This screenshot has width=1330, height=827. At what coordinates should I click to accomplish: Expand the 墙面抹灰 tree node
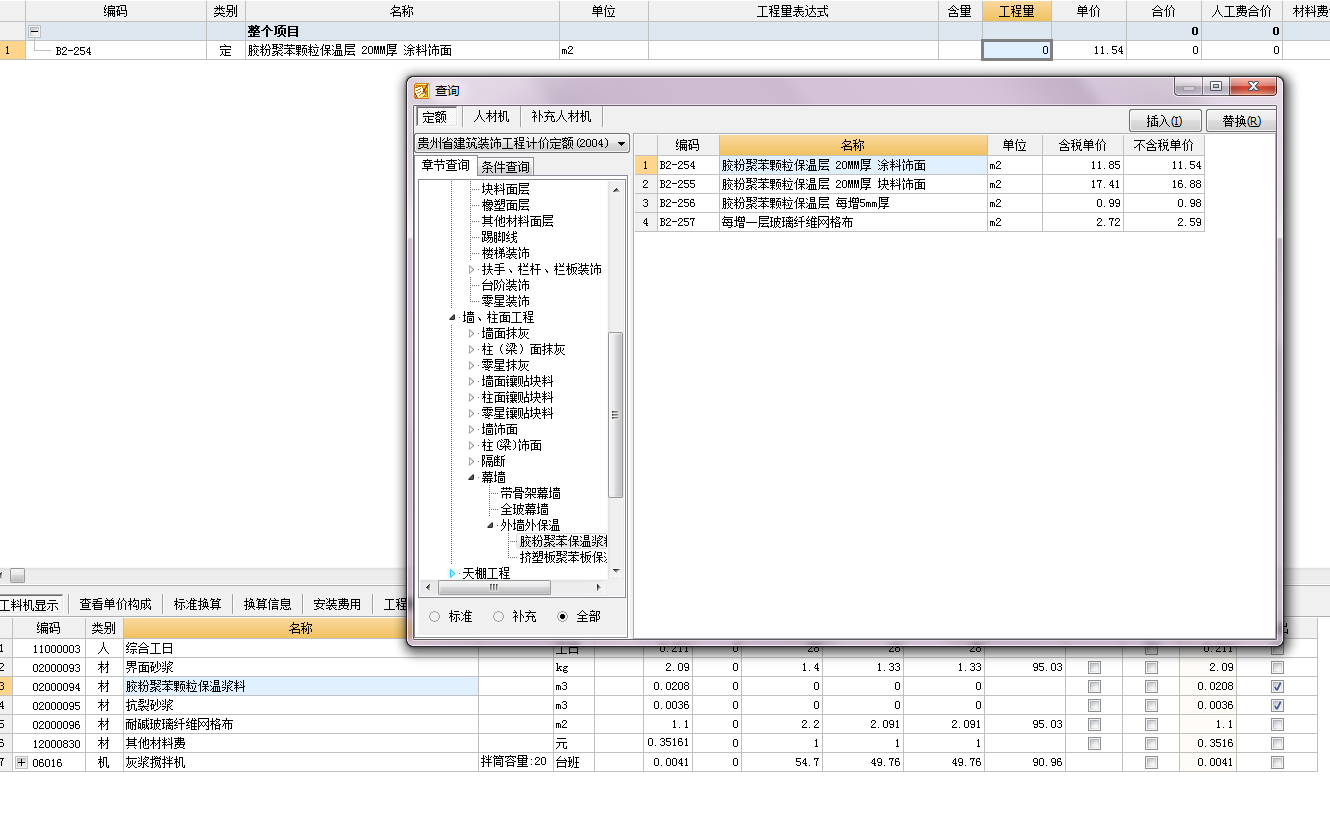pos(472,334)
